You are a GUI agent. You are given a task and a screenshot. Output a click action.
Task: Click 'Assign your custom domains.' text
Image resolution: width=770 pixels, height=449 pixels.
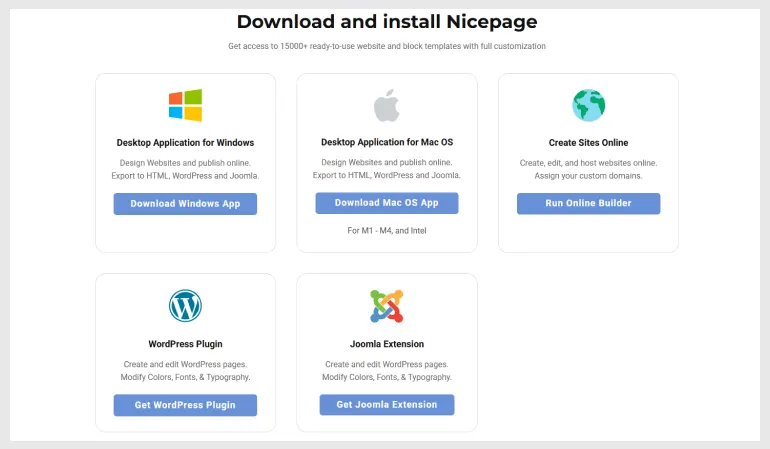point(588,176)
